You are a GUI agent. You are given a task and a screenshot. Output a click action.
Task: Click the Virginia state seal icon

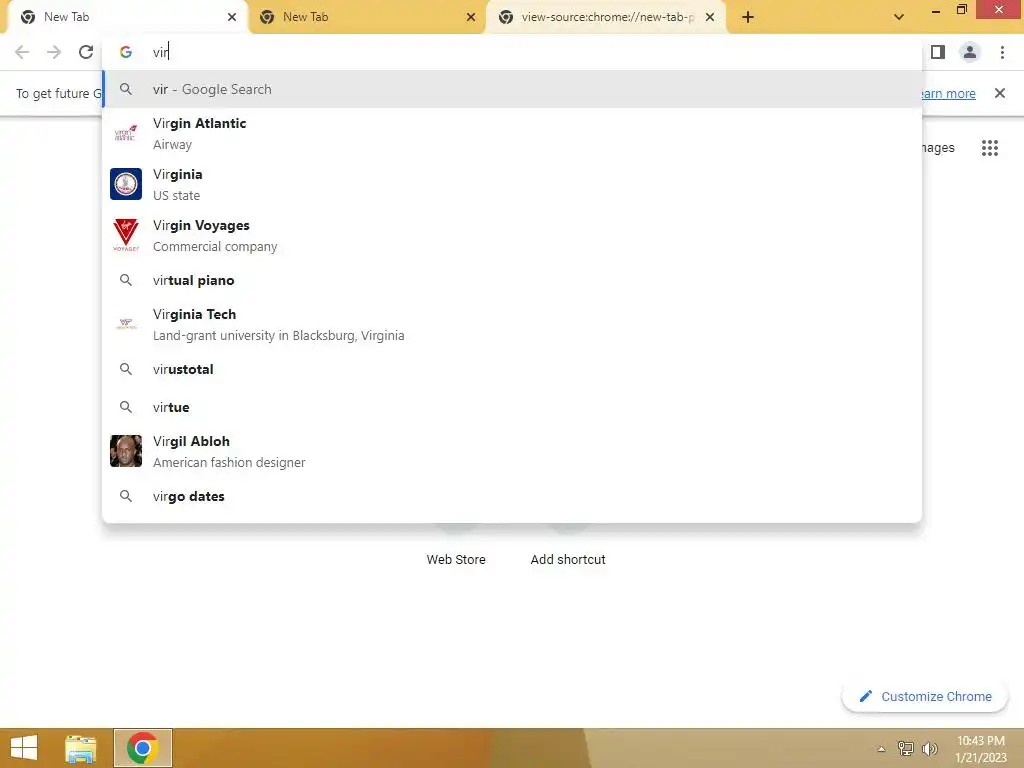[126, 184]
